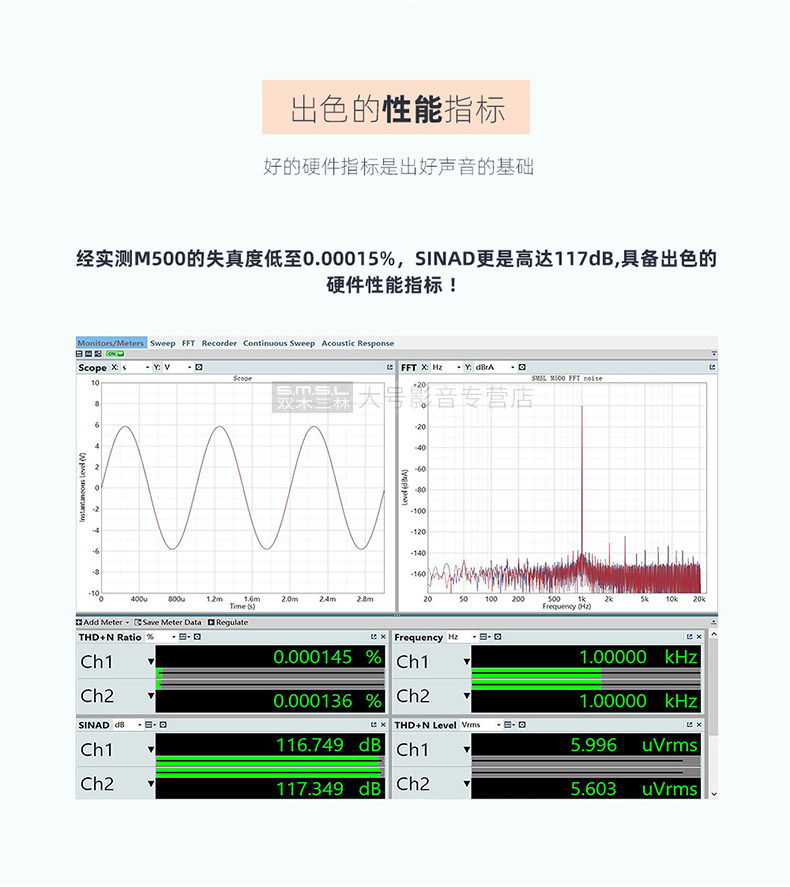Close the THD+N Ratio meter
Image resolution: width=790 pixels, height=887 pixels.
tap(383, 637)
